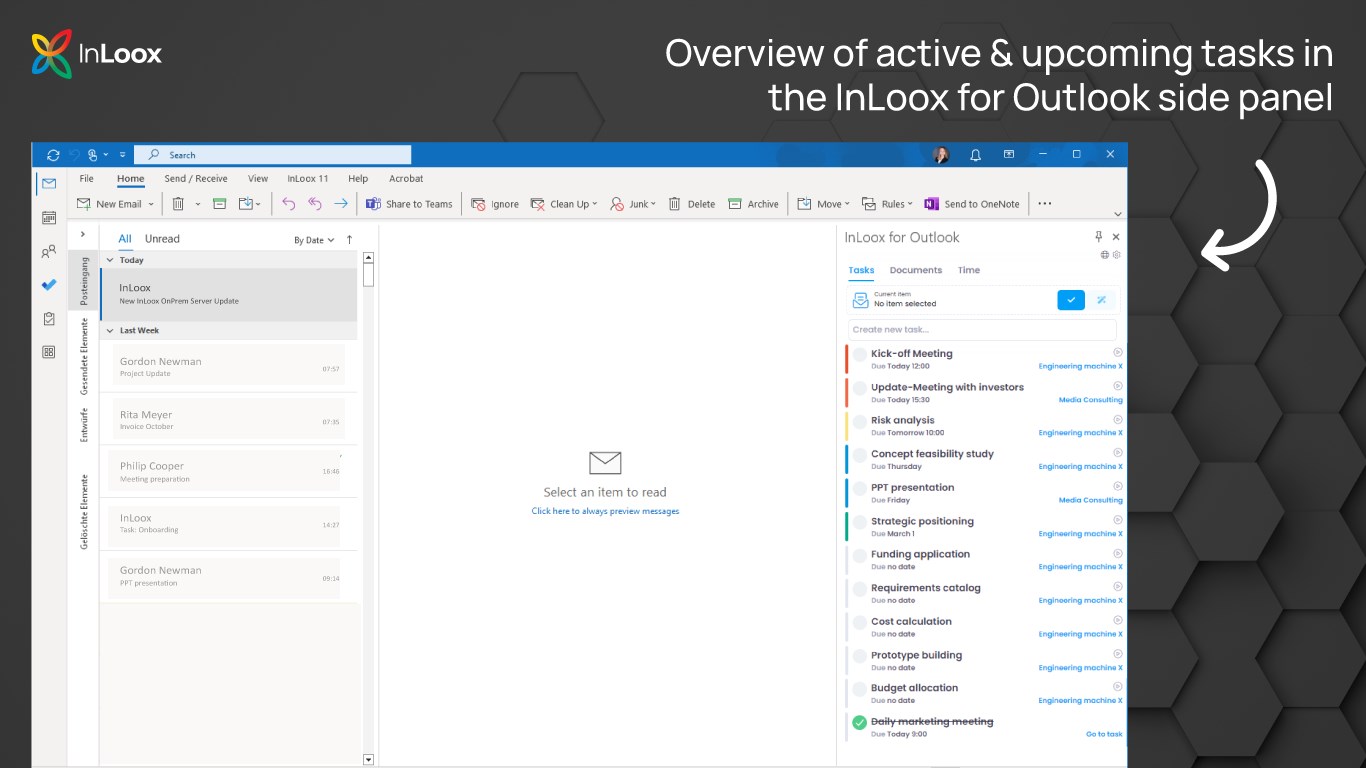Screen dimensions: 1366x768
Task: Pin the InLoox for Outlook panel
Action: pos(1098,237)
